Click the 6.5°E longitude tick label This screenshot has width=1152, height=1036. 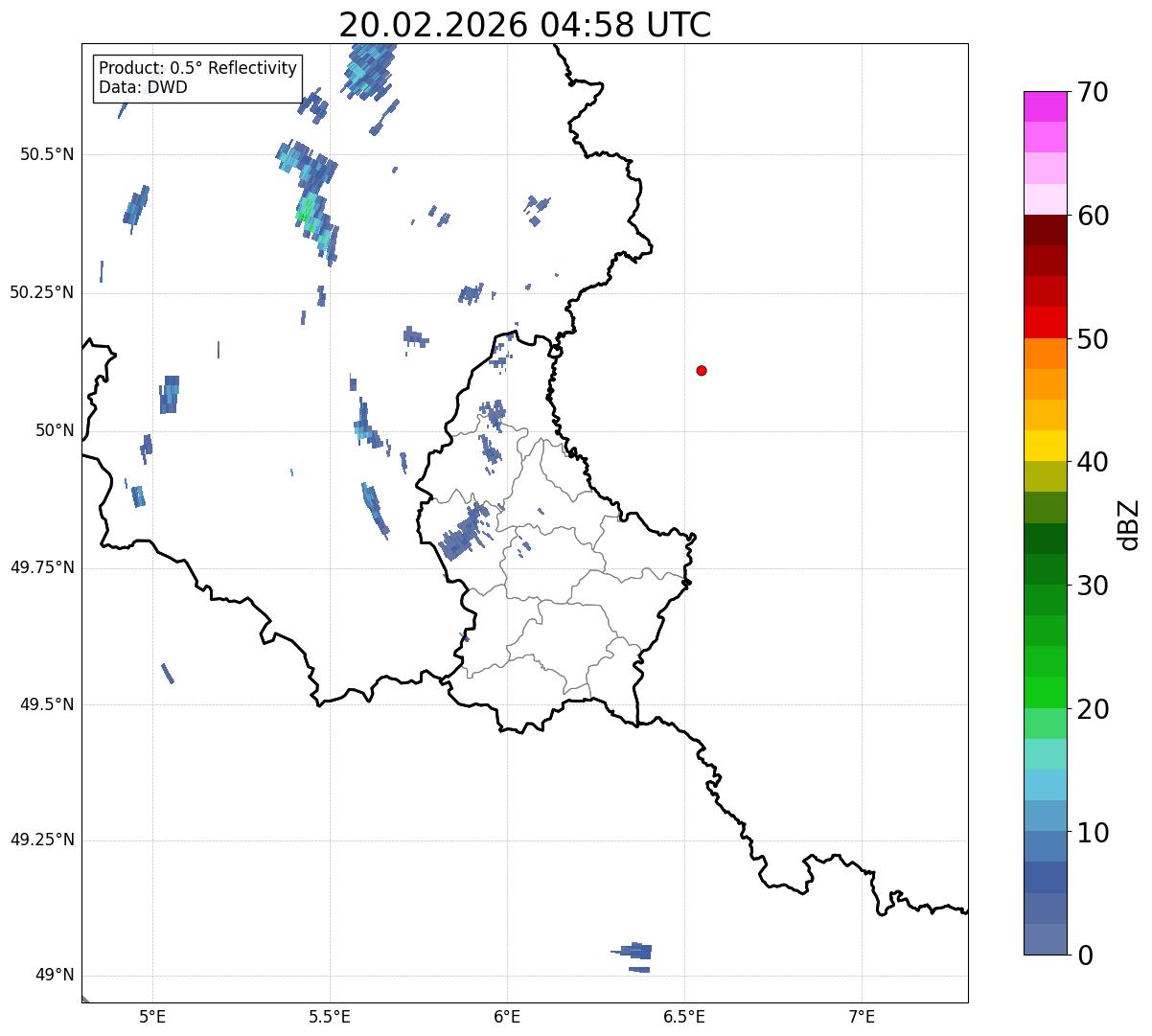pos(684,1015)
